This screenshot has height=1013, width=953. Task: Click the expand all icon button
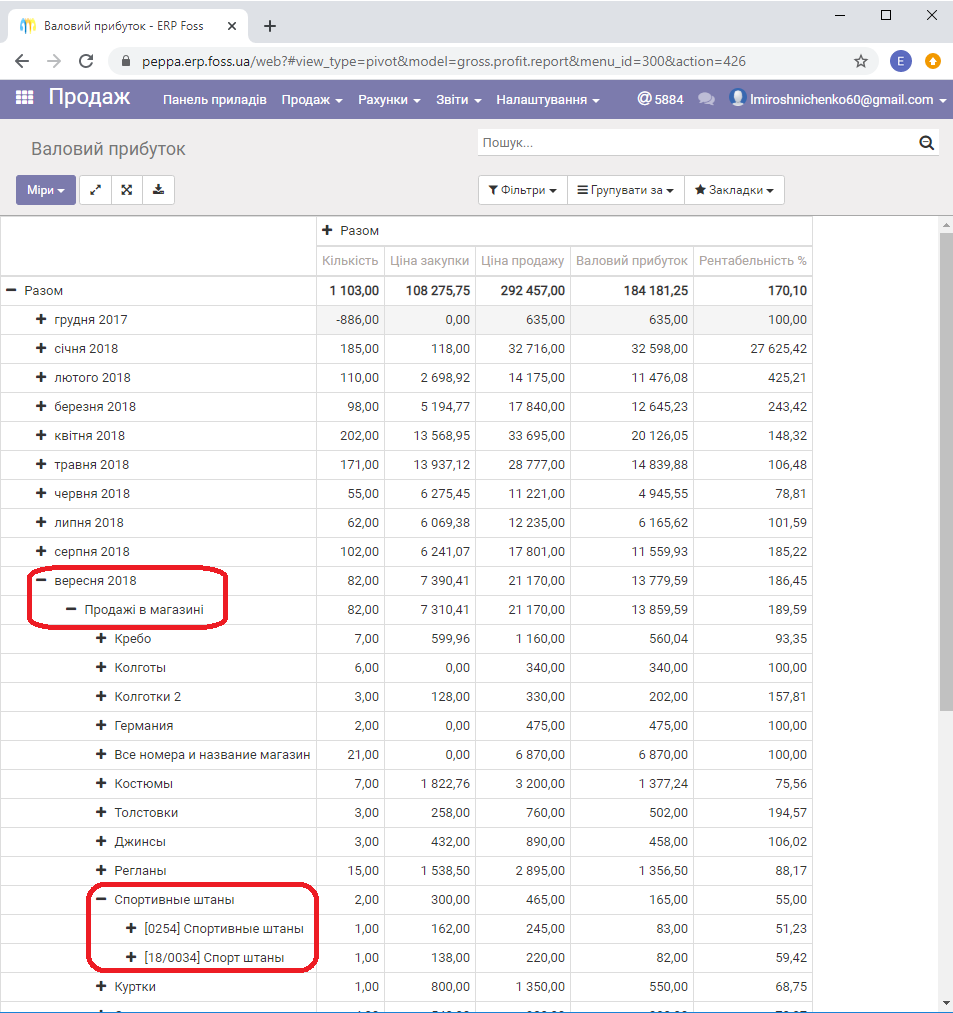click(x=127, y=190)
